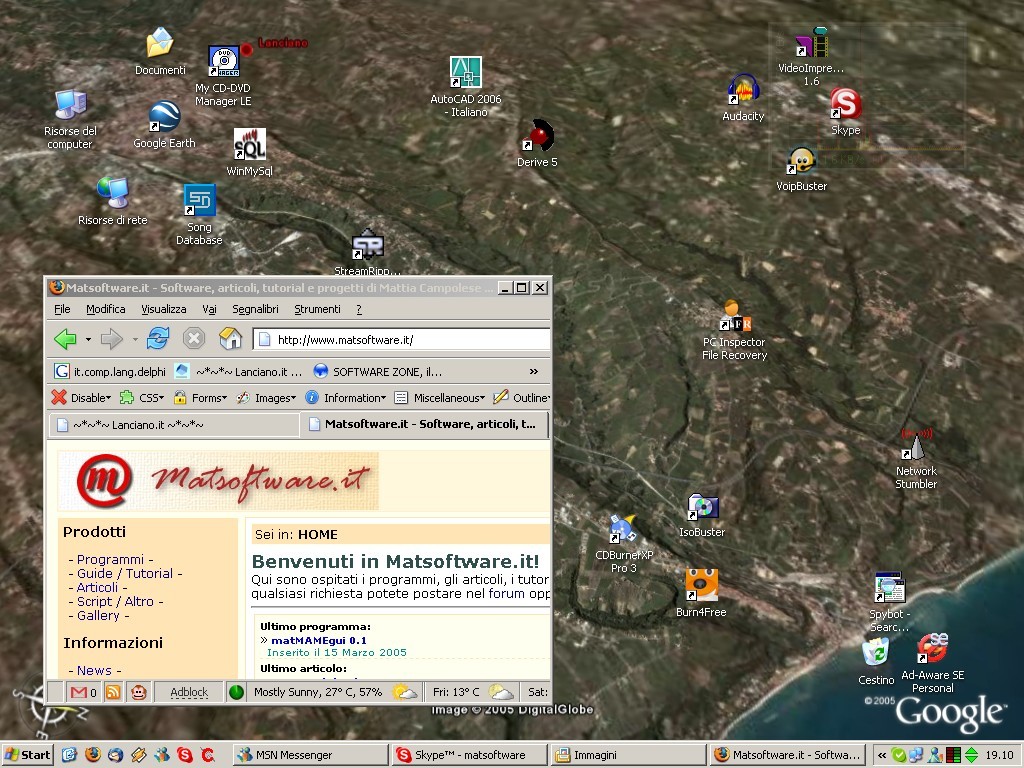Launch IsoBuster desktop shortcut

(x=702, y=516)
